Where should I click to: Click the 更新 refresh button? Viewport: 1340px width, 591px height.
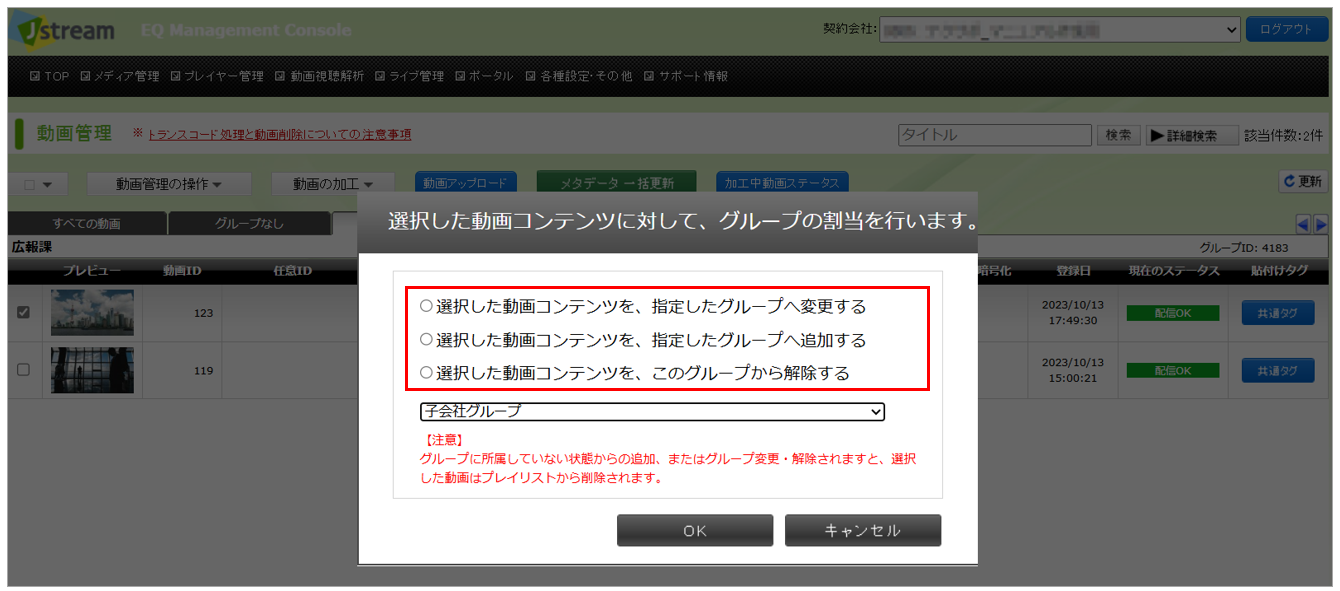click(x=1302, y=182)
